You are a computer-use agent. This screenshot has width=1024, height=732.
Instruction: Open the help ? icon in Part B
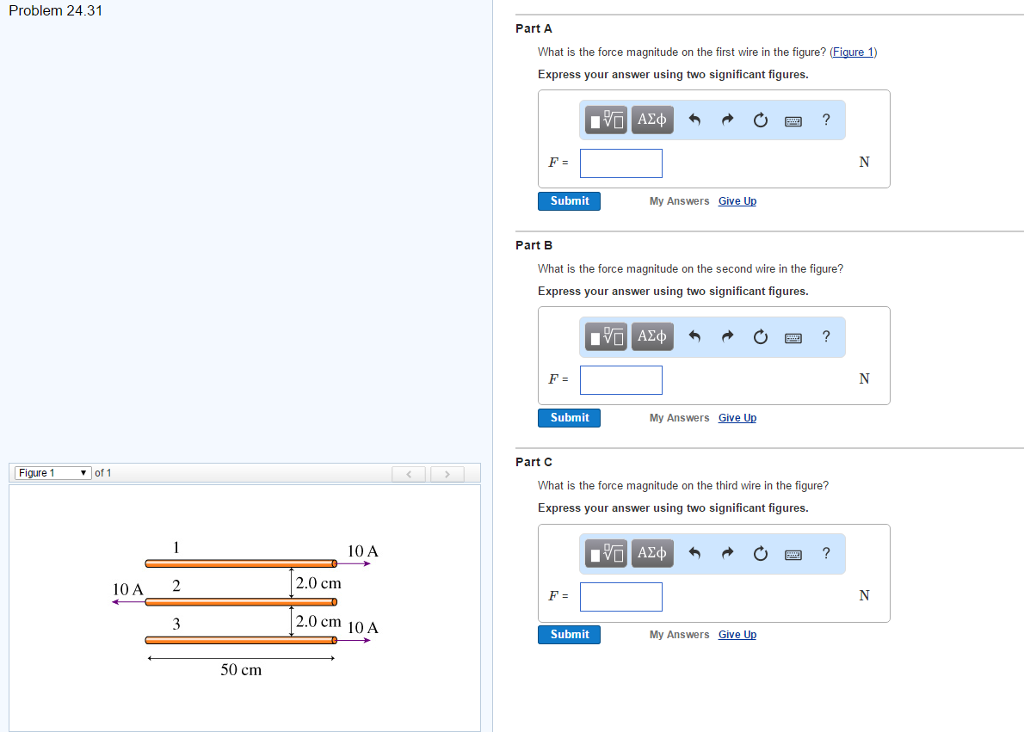point(826,336)
